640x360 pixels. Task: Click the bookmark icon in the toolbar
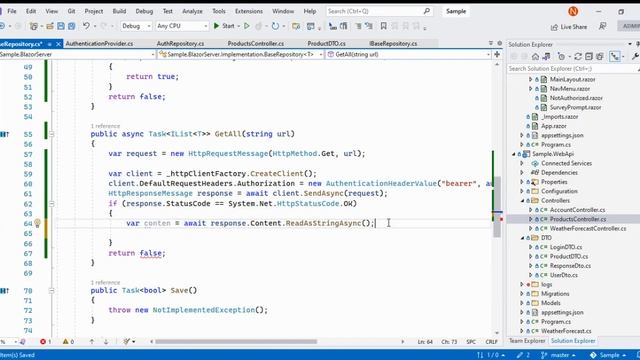pyautogui.click(x=383, y=26)
